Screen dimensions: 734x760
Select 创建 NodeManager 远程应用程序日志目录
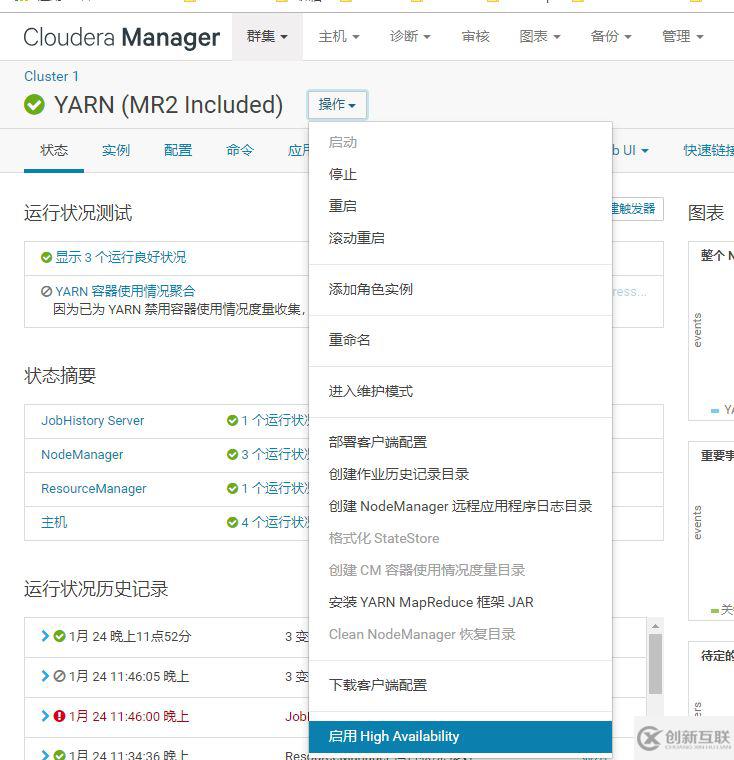460,506
